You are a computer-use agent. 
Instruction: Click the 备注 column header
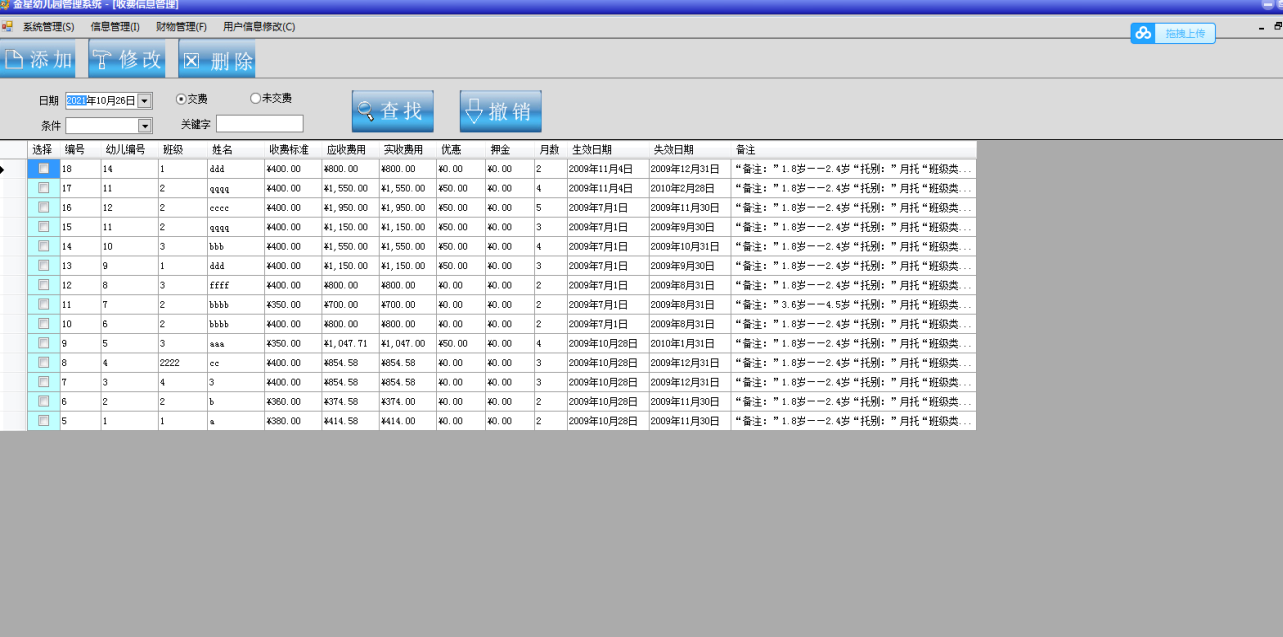pos(853,150)
